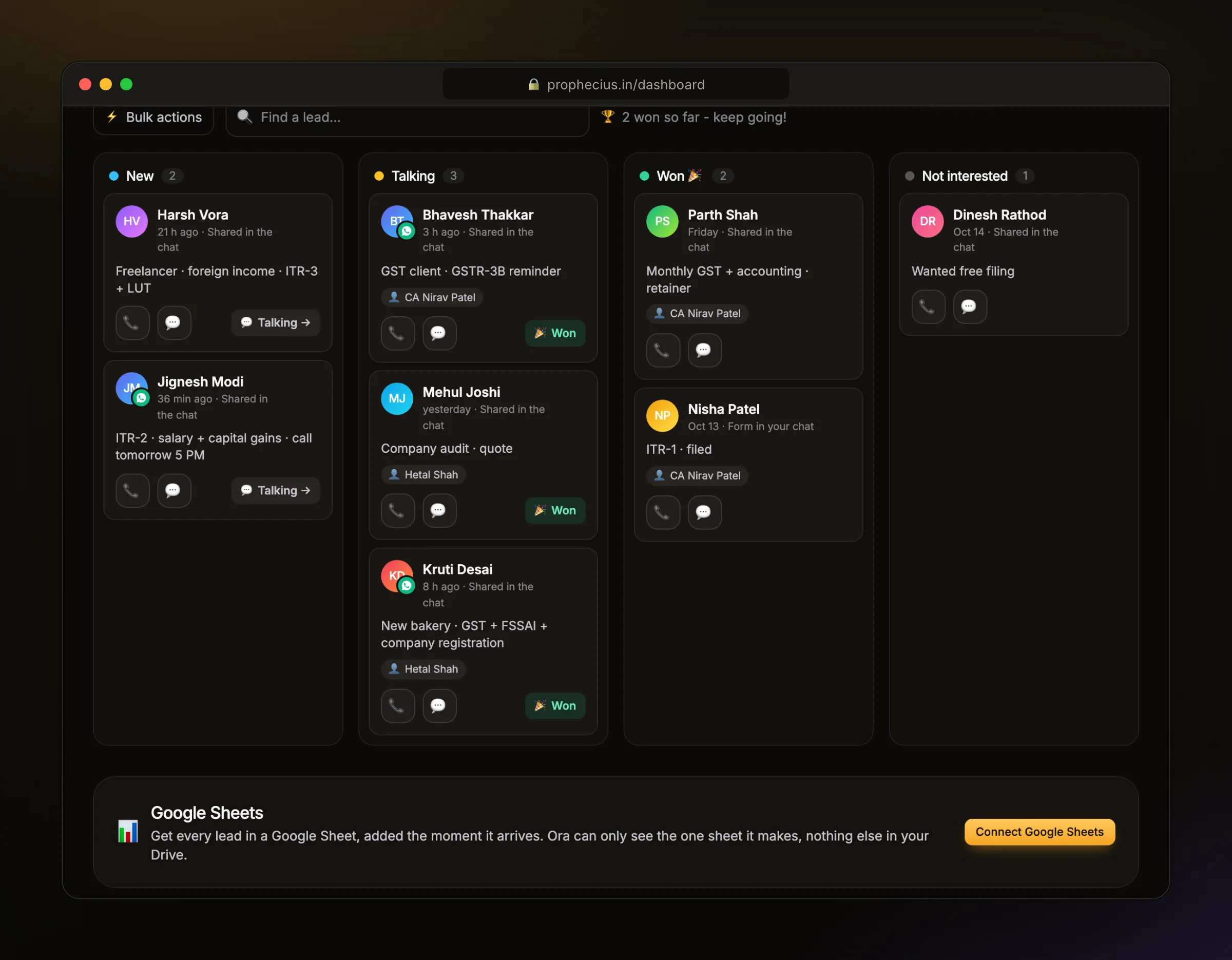This screenshot has height=960, width=1232.
Task: Call Parth Shah via phone icon
Action: coord(663,350)
